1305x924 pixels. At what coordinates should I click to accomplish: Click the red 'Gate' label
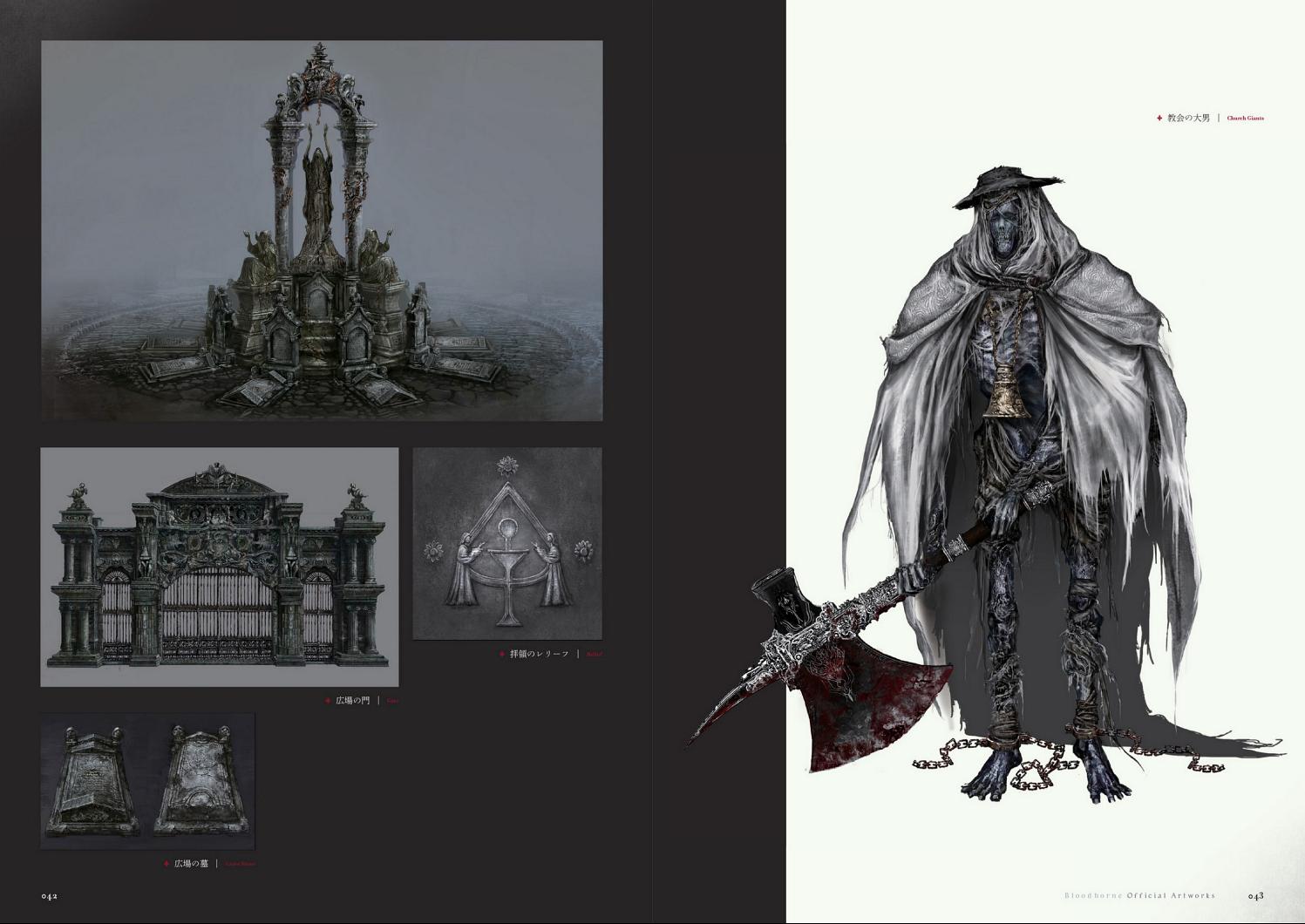click(x=392, y=701)
